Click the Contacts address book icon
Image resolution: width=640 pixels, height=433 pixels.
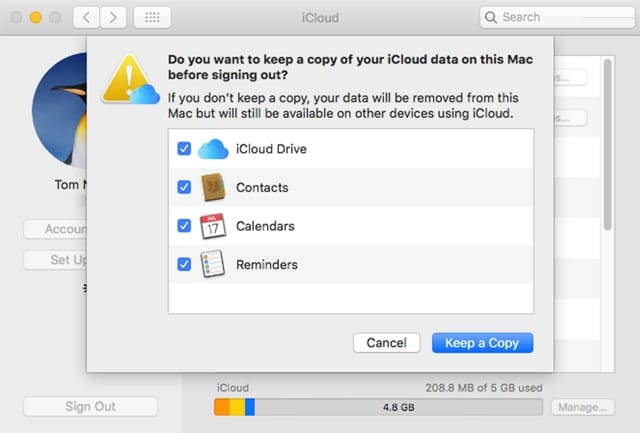point(213,187)
